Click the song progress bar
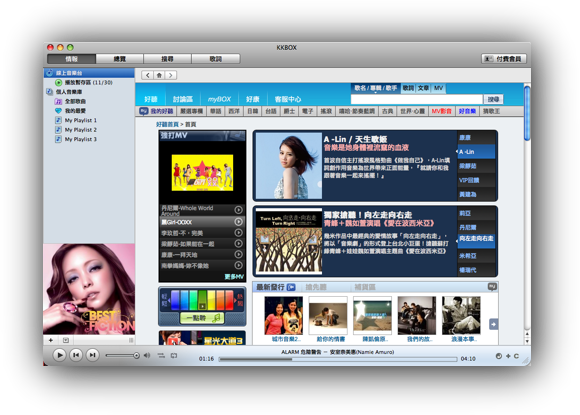This screenshot has height=415, width=580. click(338, 359)
